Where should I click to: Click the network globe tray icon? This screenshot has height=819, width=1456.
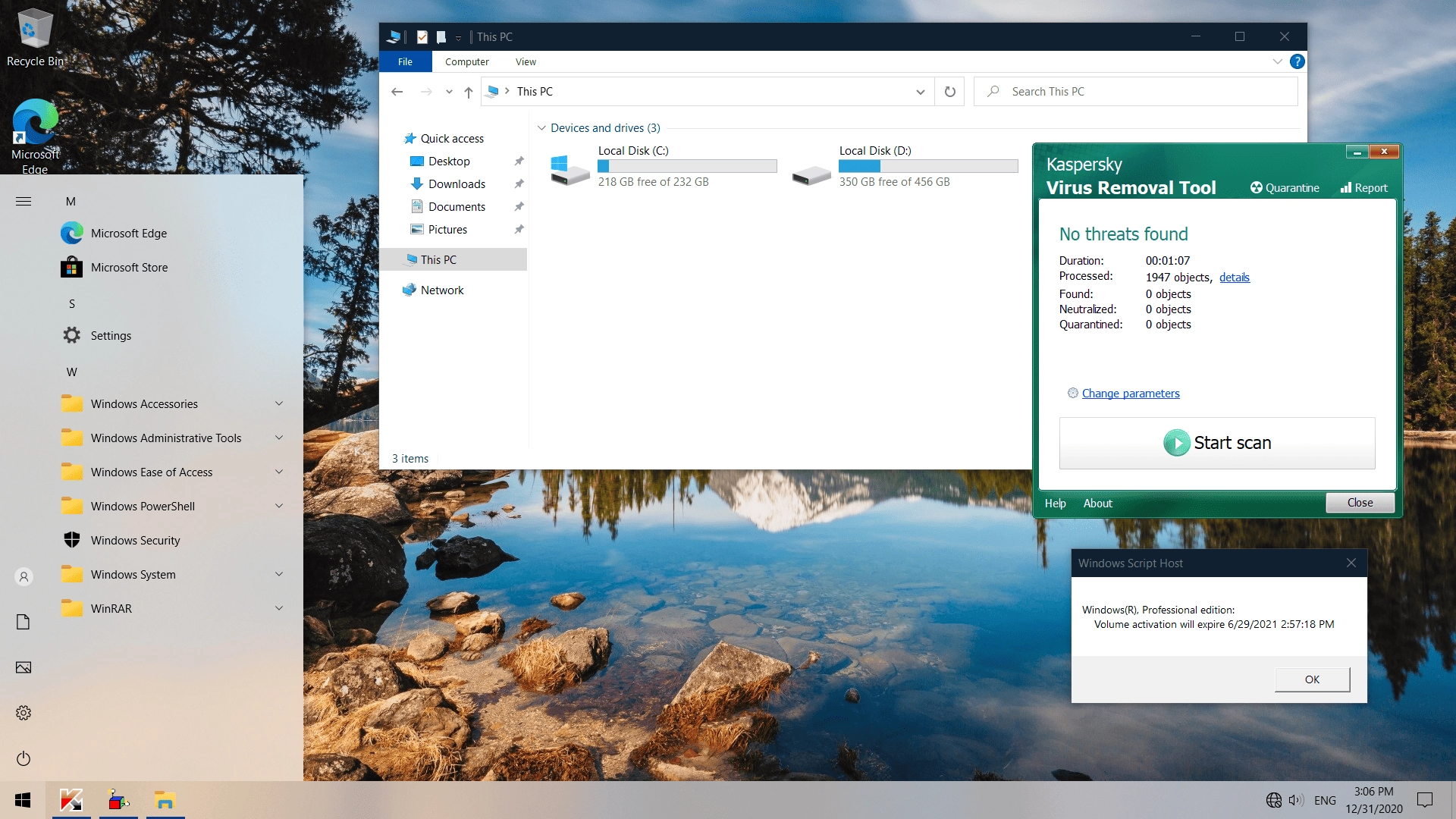(x=1274, y=800)
